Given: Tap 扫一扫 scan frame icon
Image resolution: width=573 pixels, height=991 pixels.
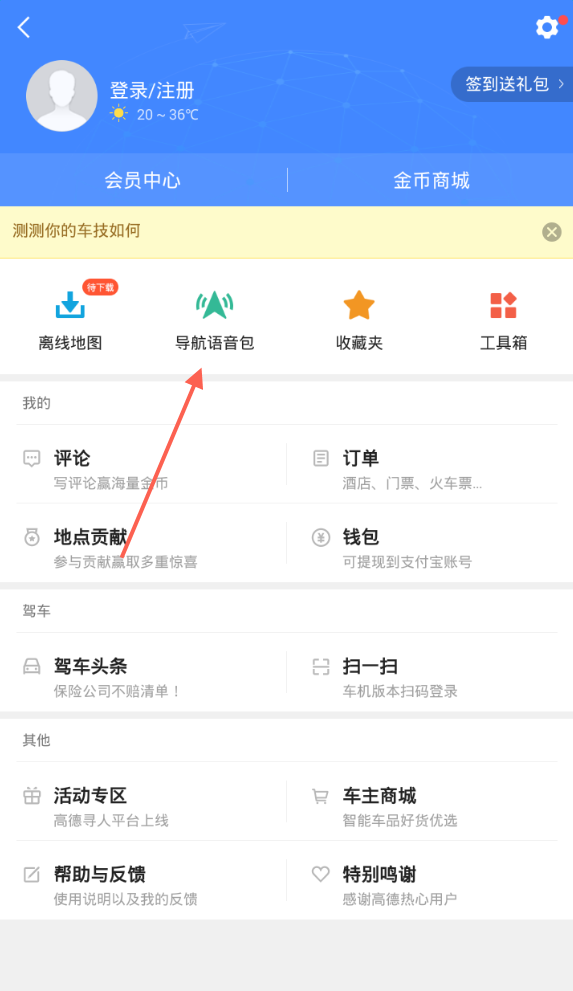Looking at the screenshot, I should [321, 666].
